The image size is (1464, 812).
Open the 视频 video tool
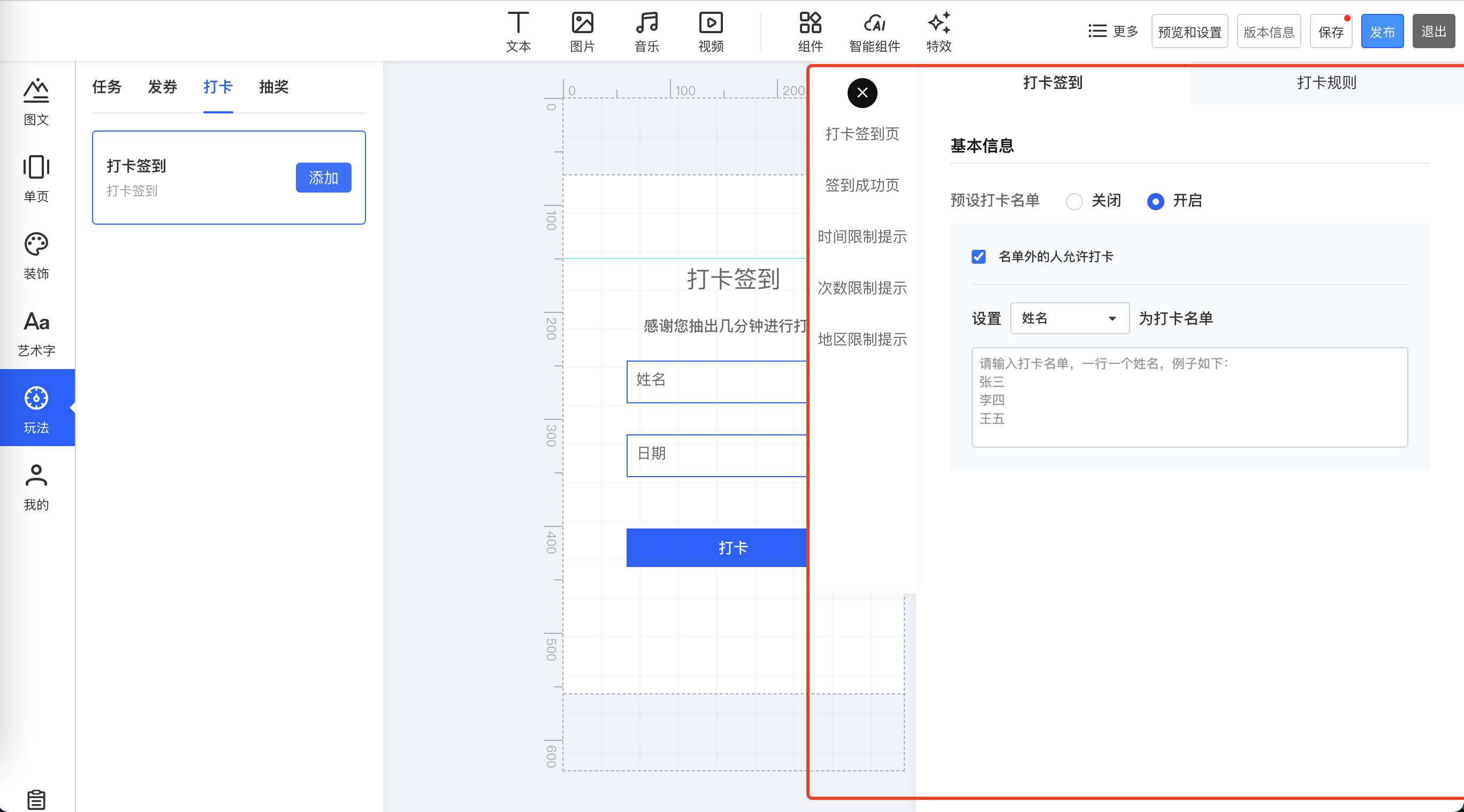click(711, 32)
